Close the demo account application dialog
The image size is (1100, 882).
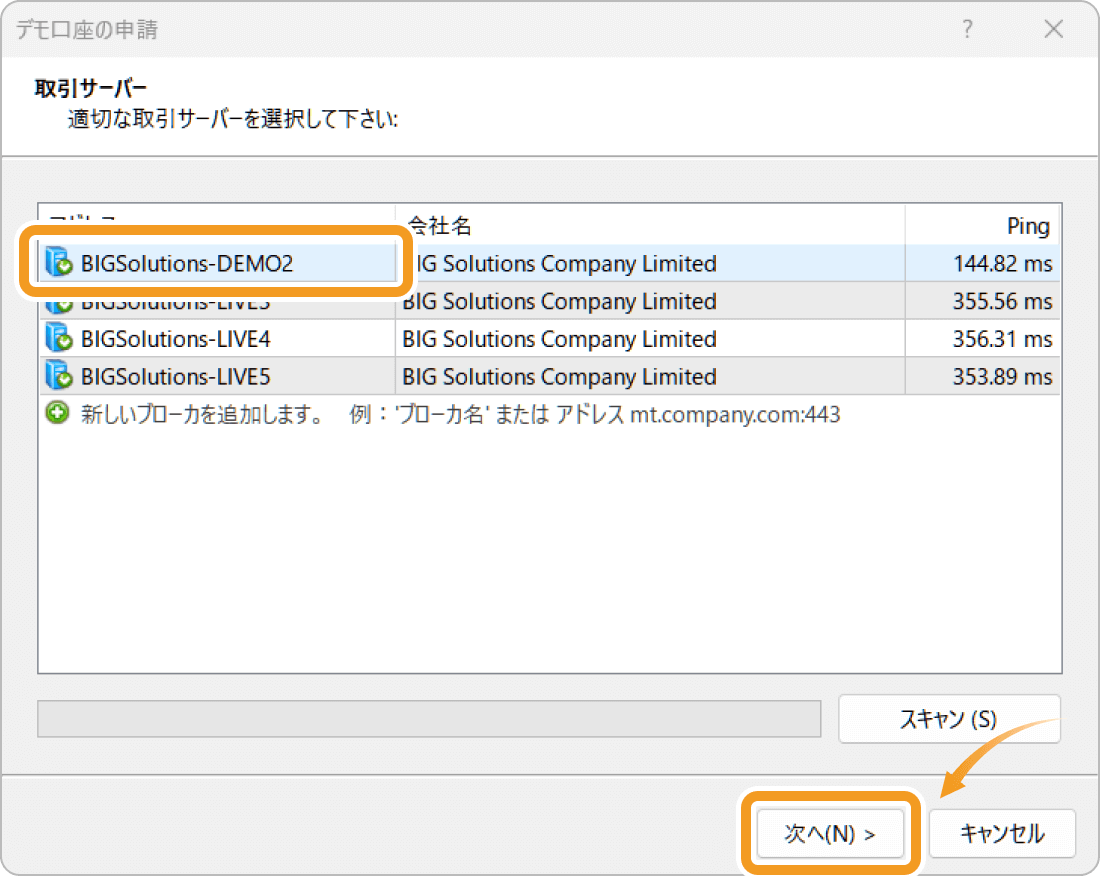(x=1053, y=29)
